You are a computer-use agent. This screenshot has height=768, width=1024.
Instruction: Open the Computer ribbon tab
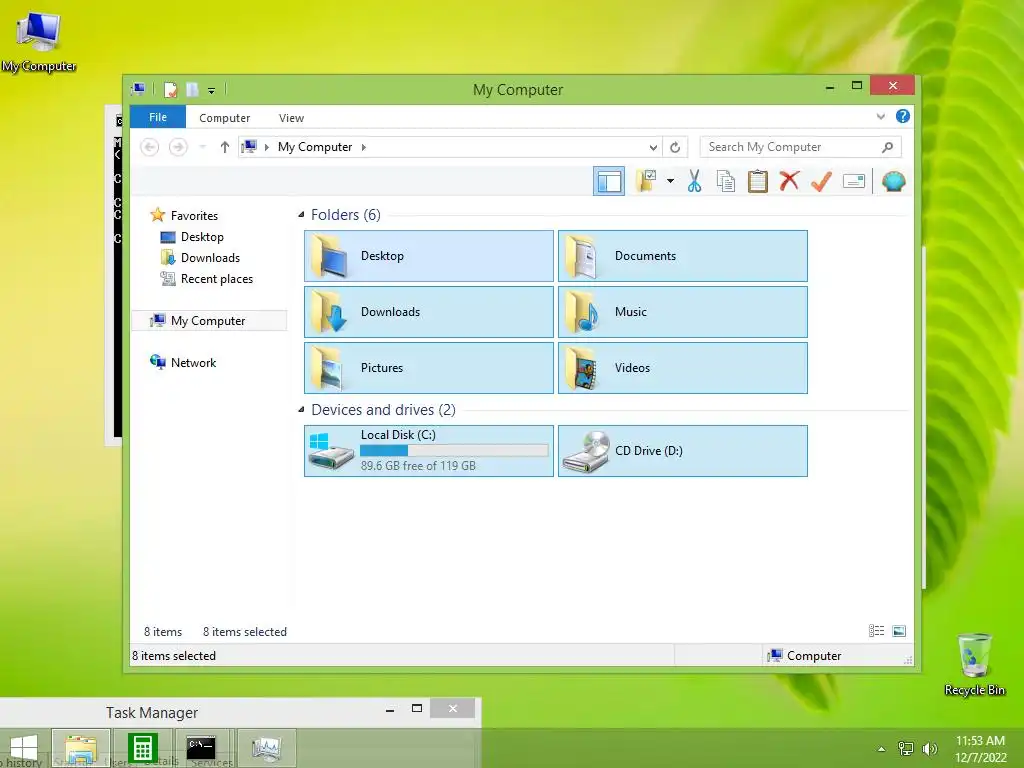point(224,118)
